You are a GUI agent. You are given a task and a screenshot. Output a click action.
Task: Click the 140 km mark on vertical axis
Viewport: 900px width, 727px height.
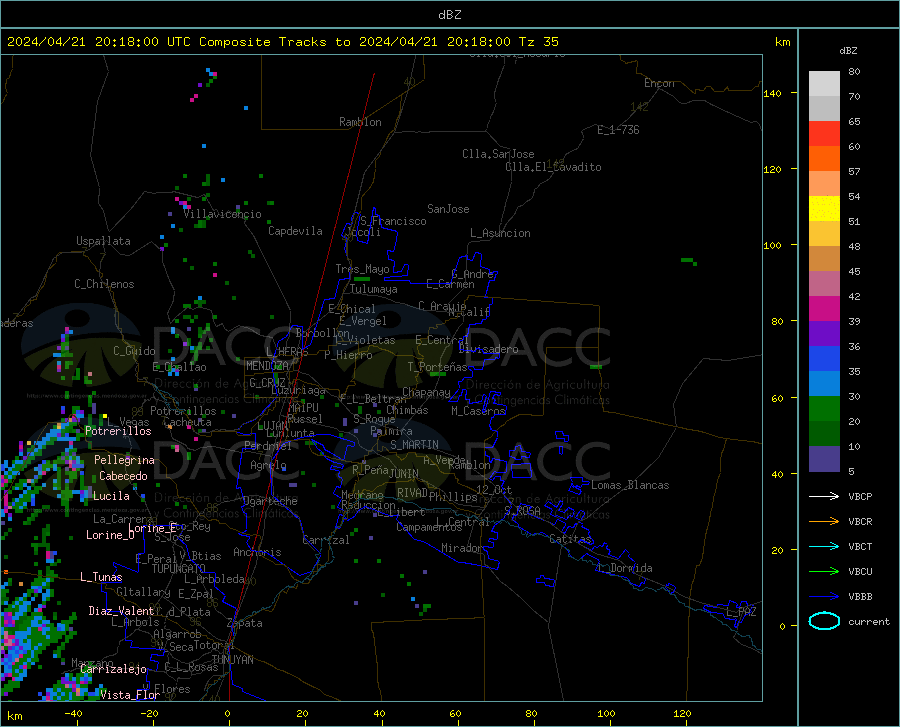772,93
